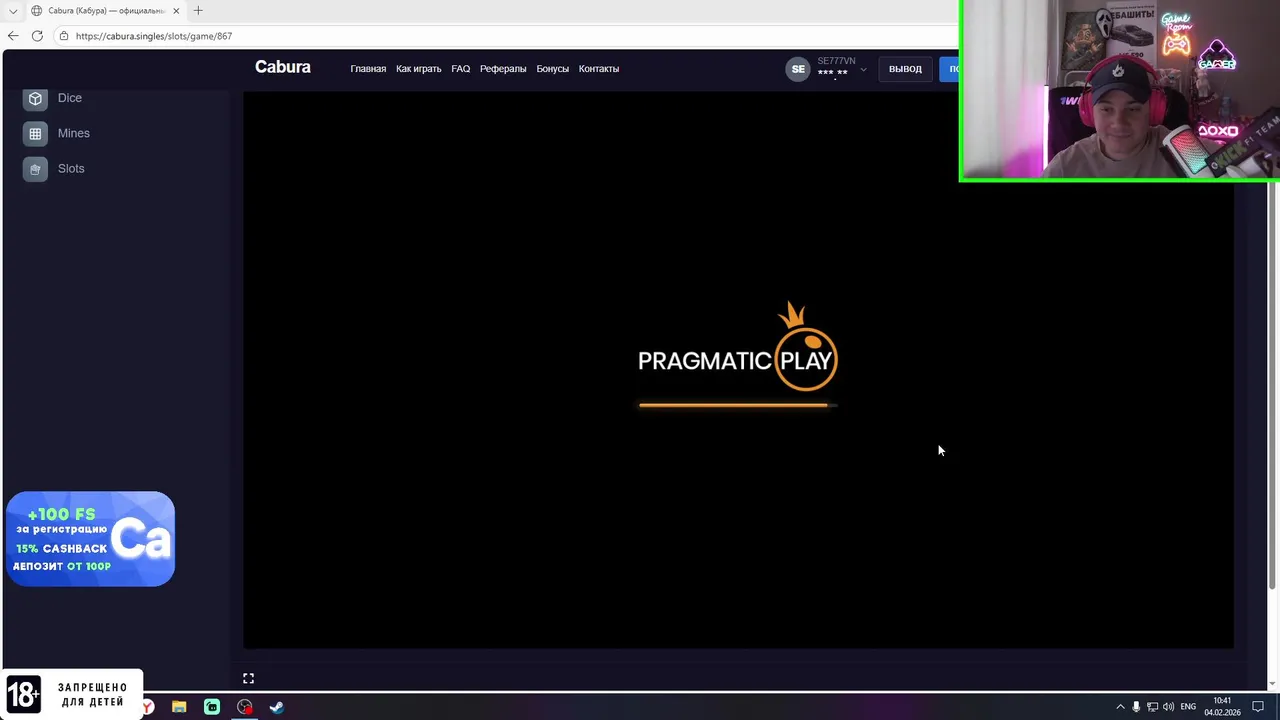Go back with browser back arrow
The height and width of the screenshot is (720, 1280).
13,36
